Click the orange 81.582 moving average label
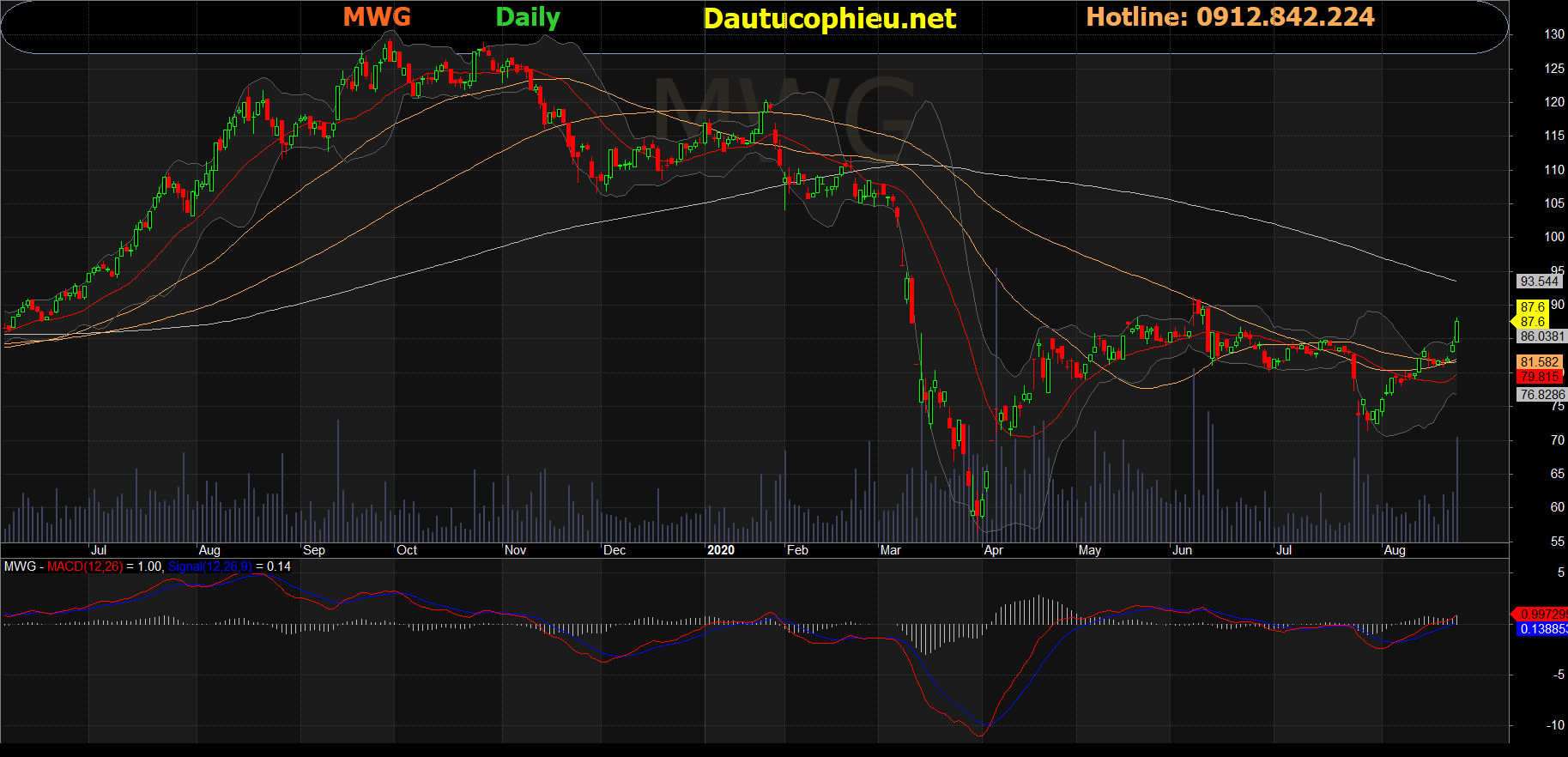The height and width of the screenshot is (757, 1568). (x=1539, y=362)
